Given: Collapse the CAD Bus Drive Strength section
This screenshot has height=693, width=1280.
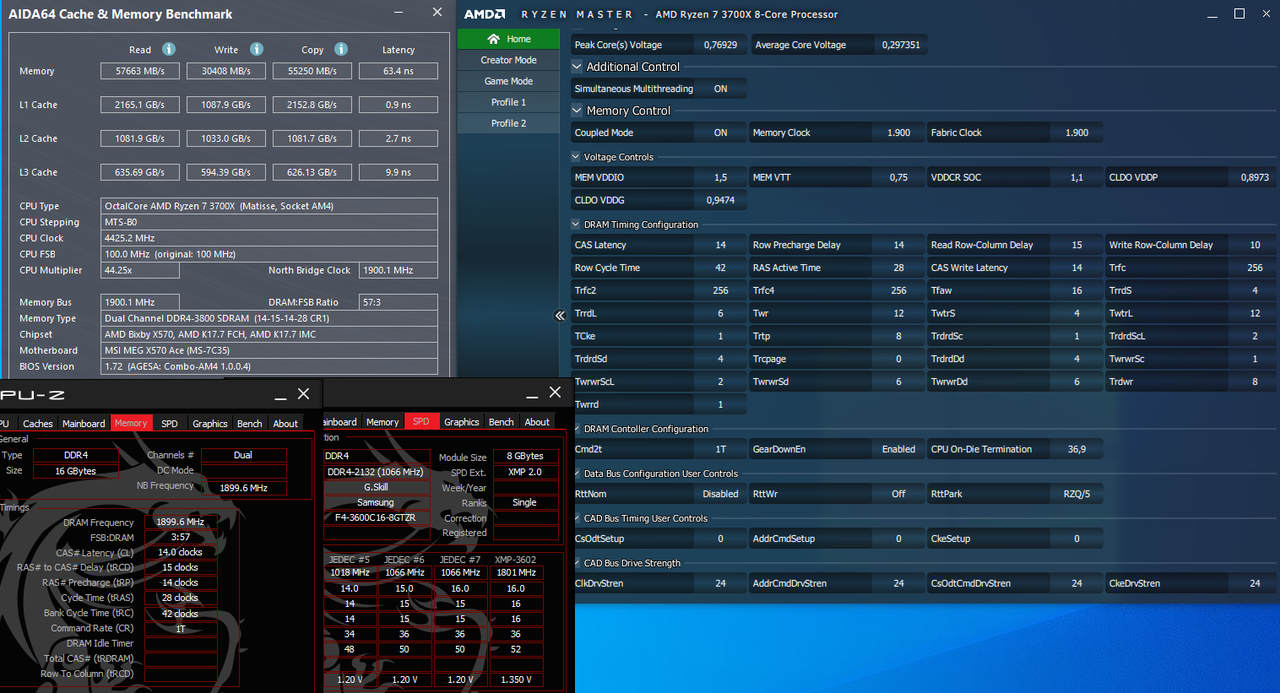Looking at the screenshot, I should tap(576, 563).
